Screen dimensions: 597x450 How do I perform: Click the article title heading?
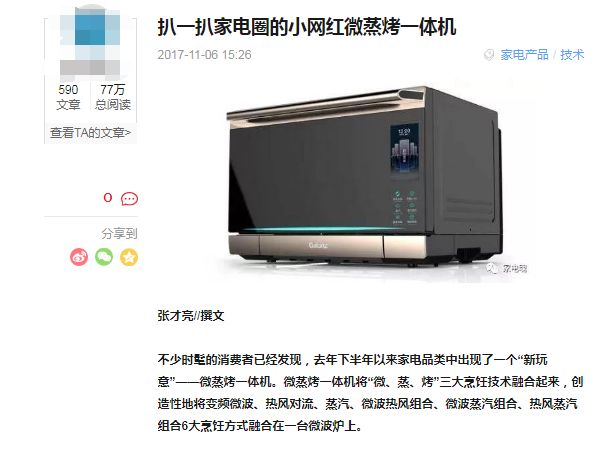[307, 27]
